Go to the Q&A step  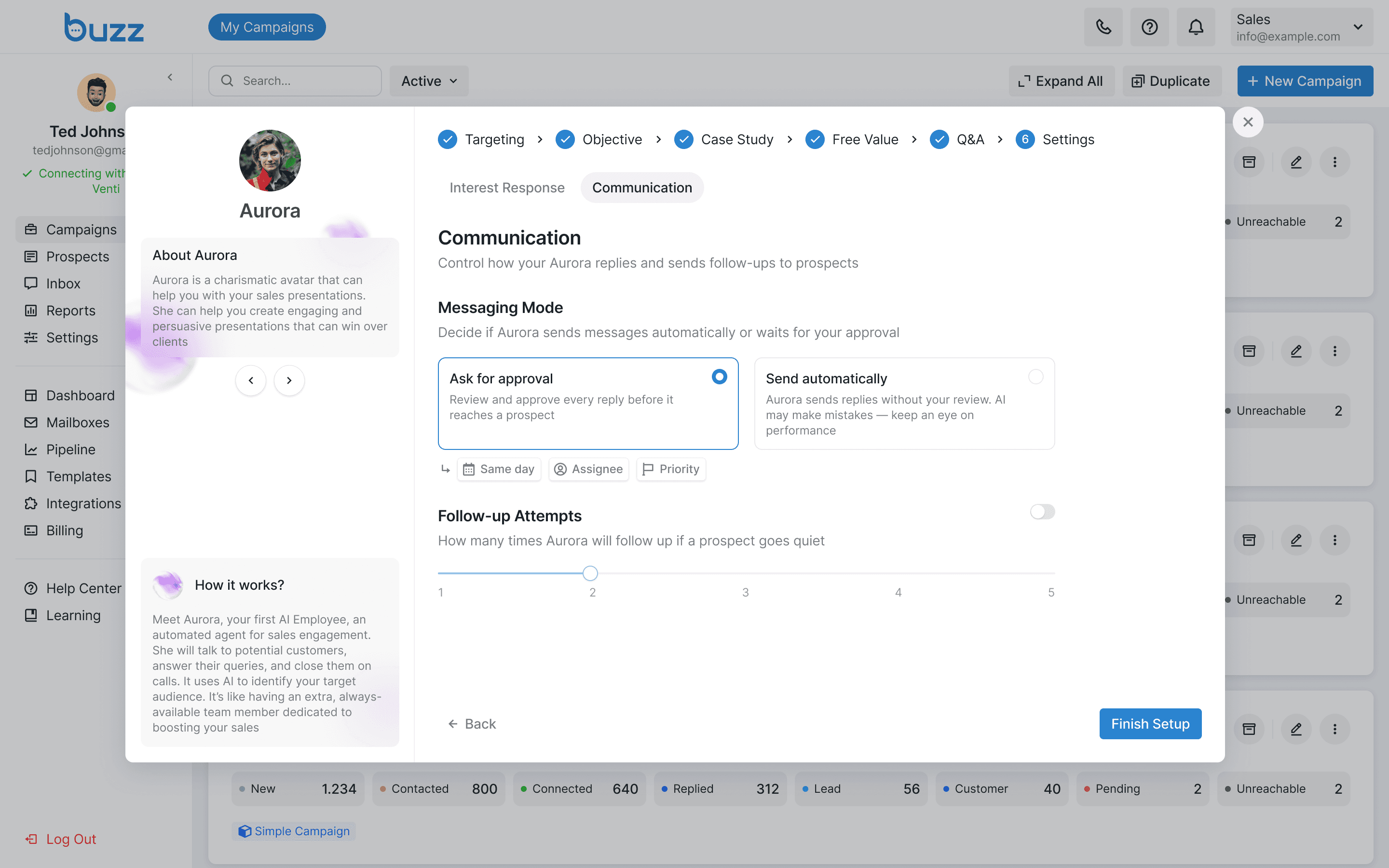pos(957,139)
